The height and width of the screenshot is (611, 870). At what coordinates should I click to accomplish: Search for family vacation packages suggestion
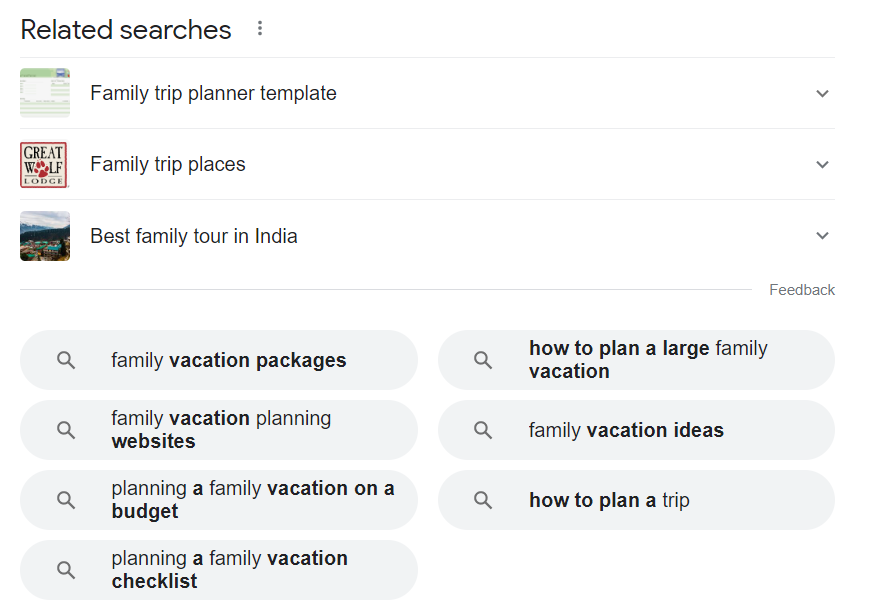pos(229,360)
